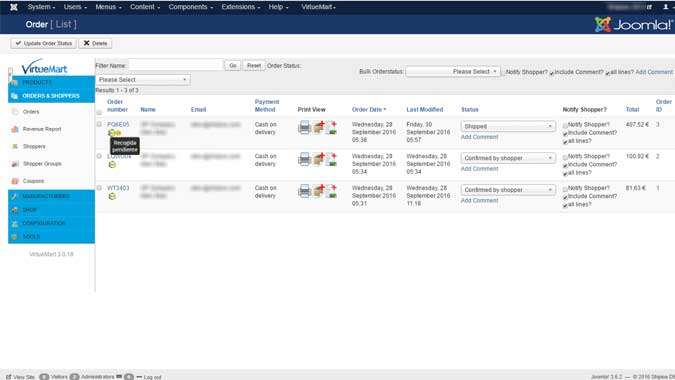Click printer icon for the 100,92 € order

coord(304,159)
